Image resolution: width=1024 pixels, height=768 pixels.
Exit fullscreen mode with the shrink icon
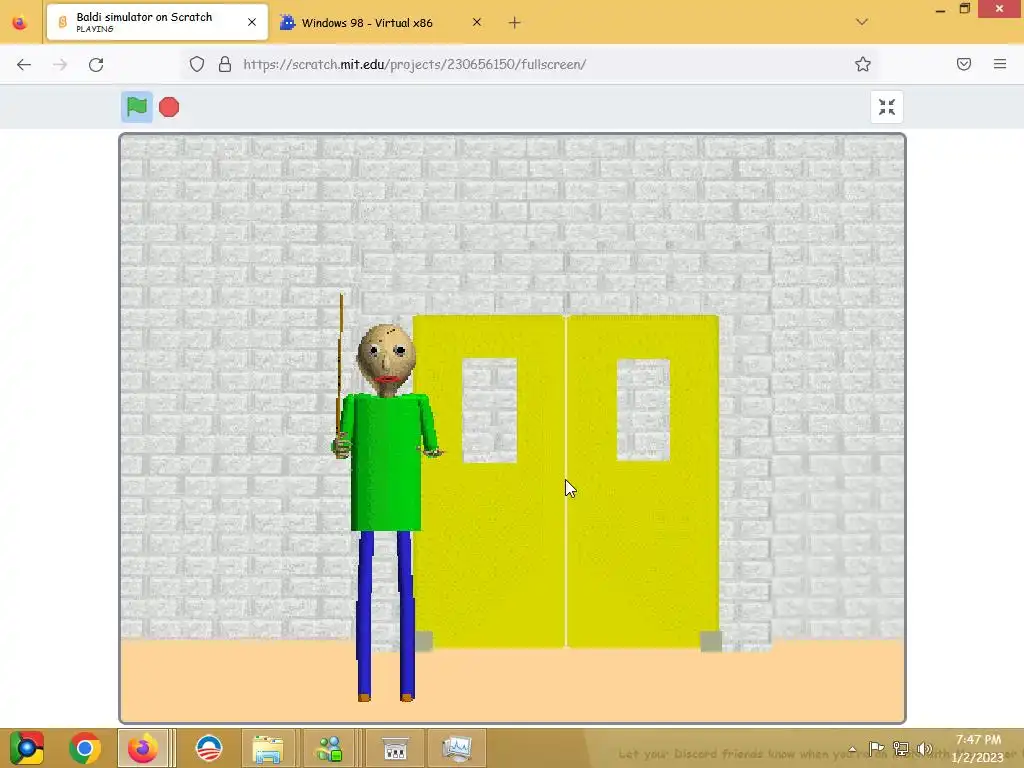point(887,107)
